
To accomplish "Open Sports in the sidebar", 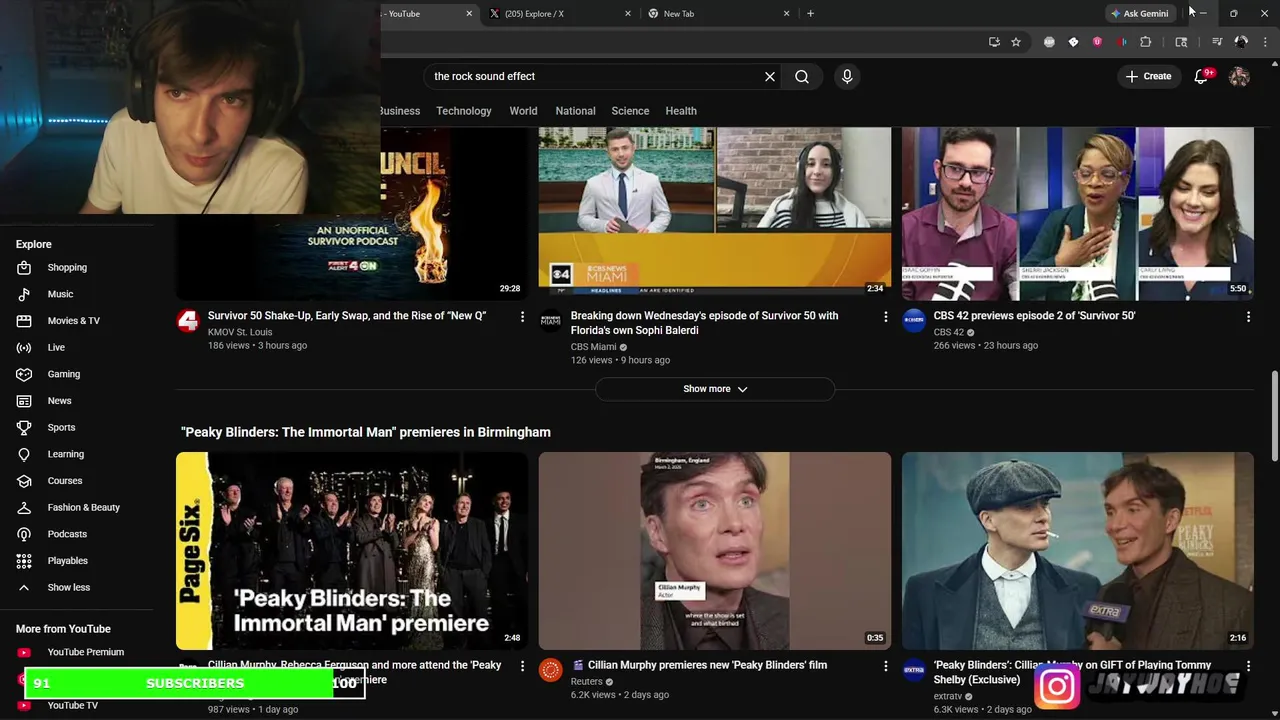I will click(x=77, y=427).
